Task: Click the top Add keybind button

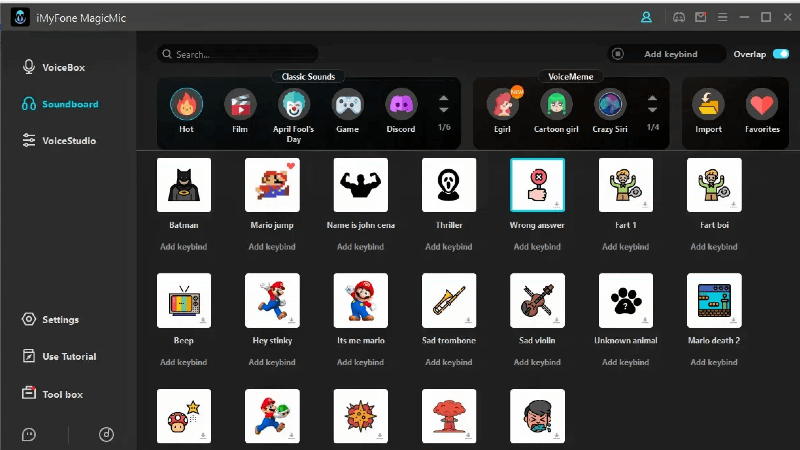Action: click(666, 54)
